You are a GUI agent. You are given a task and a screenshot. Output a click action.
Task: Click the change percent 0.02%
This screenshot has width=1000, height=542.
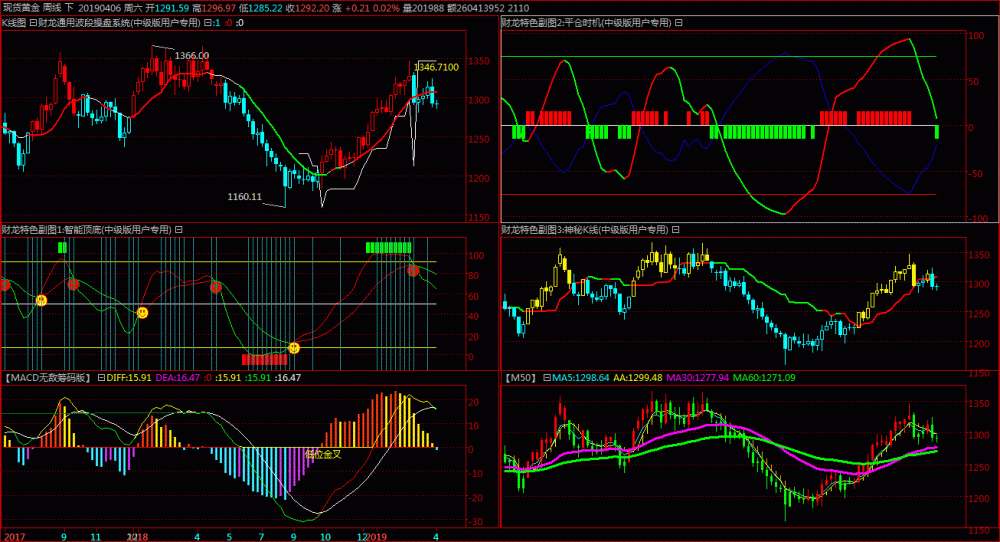(x=386, y=8)
